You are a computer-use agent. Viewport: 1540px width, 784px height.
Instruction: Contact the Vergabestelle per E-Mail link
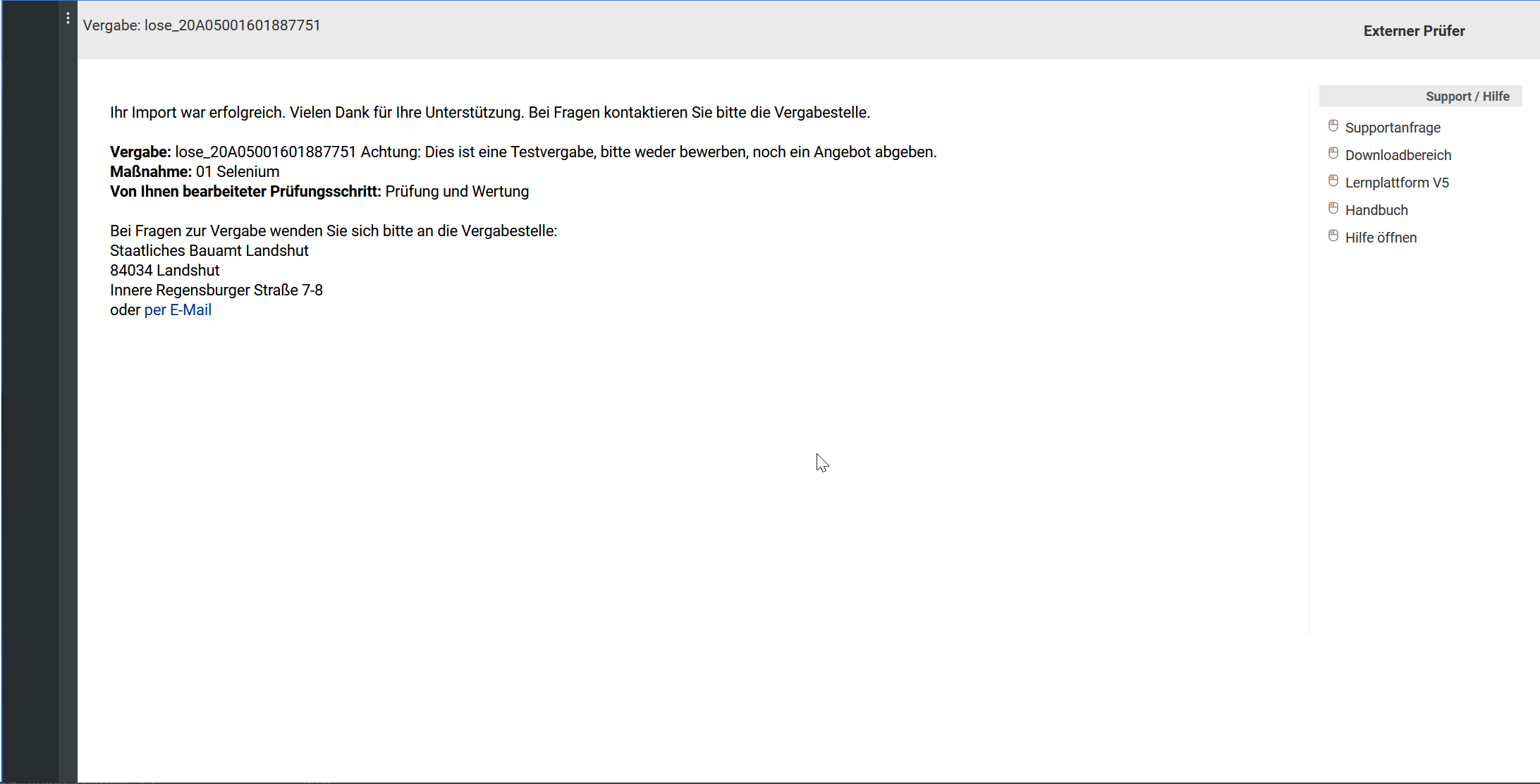click(x=178, y=310)
